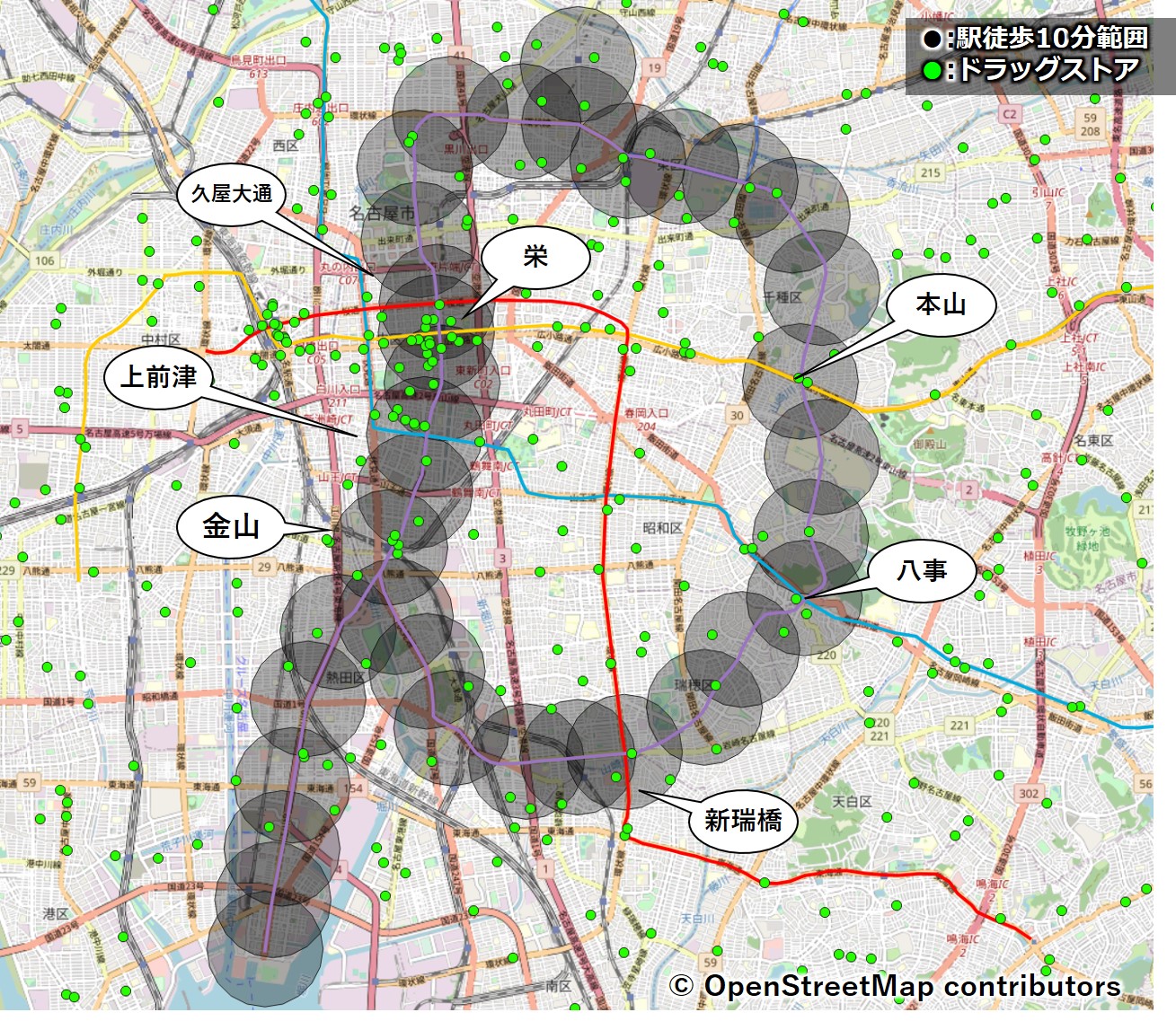Click the green drugstore legend dot
This screenshot has height=1030, width=1176.
933,70
